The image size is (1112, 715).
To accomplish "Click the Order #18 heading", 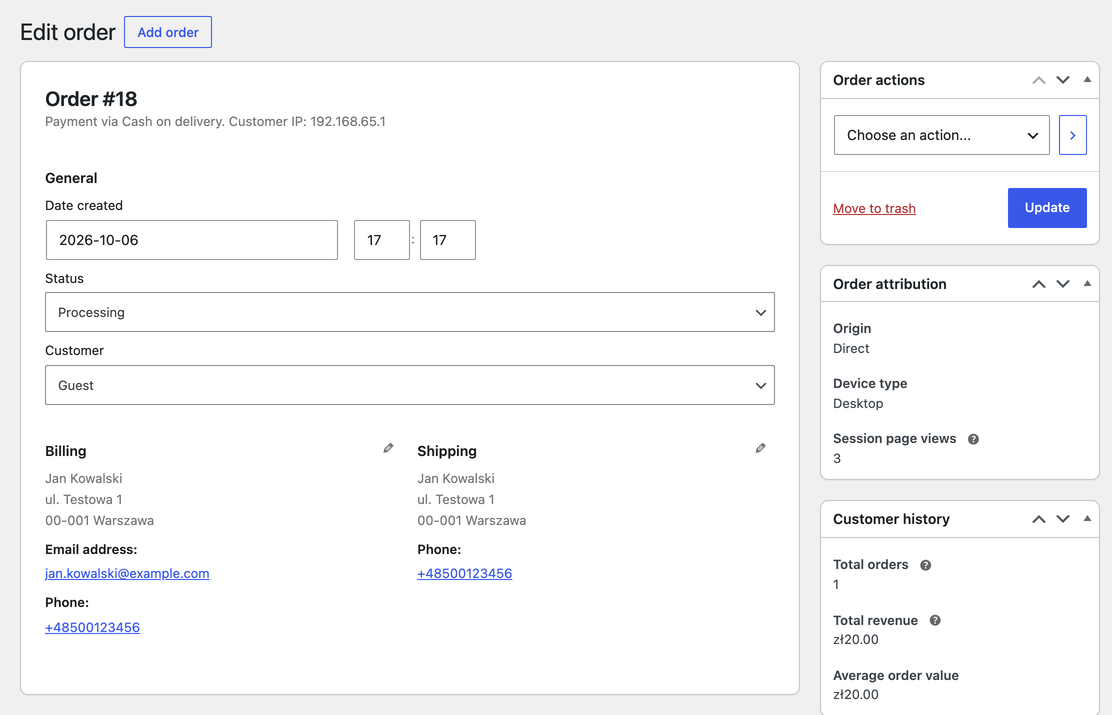I will click(x=91, y=99).
